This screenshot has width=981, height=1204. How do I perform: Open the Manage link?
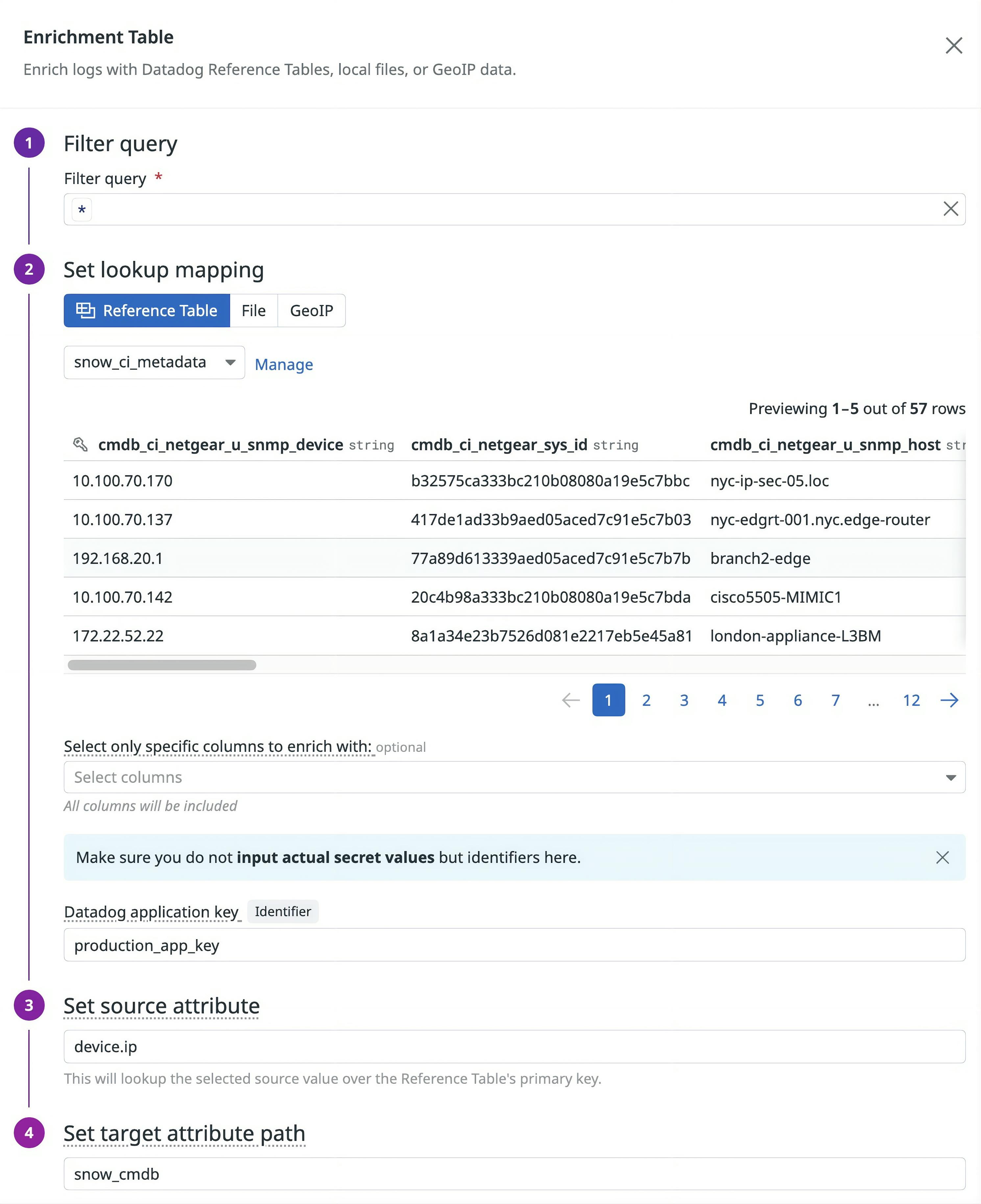(284, 364)
